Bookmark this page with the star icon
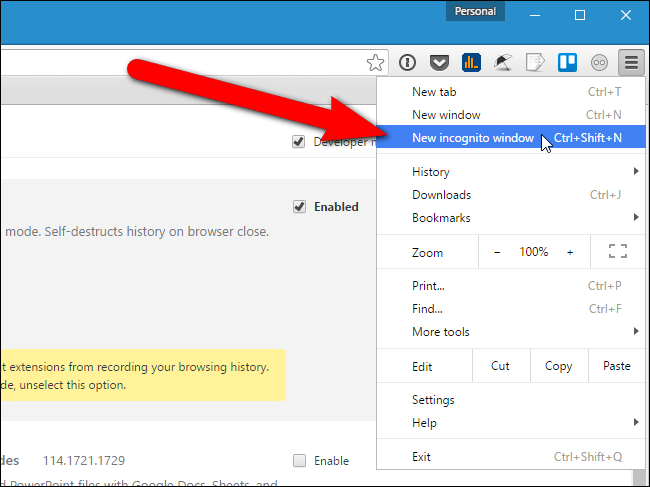Image resolution: width=650 pixels, height=487 pixels. click(x=375, y=63)
